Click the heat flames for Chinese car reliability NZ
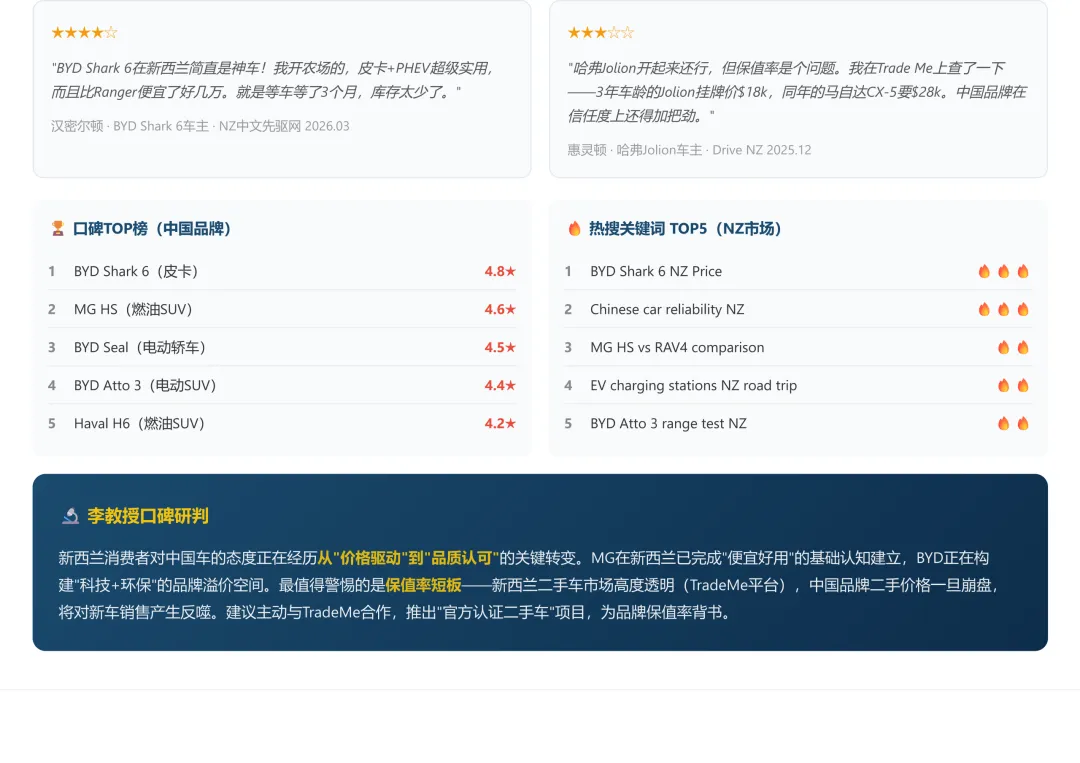Viewport: 1080px width, 763px height. (1004, 309)
